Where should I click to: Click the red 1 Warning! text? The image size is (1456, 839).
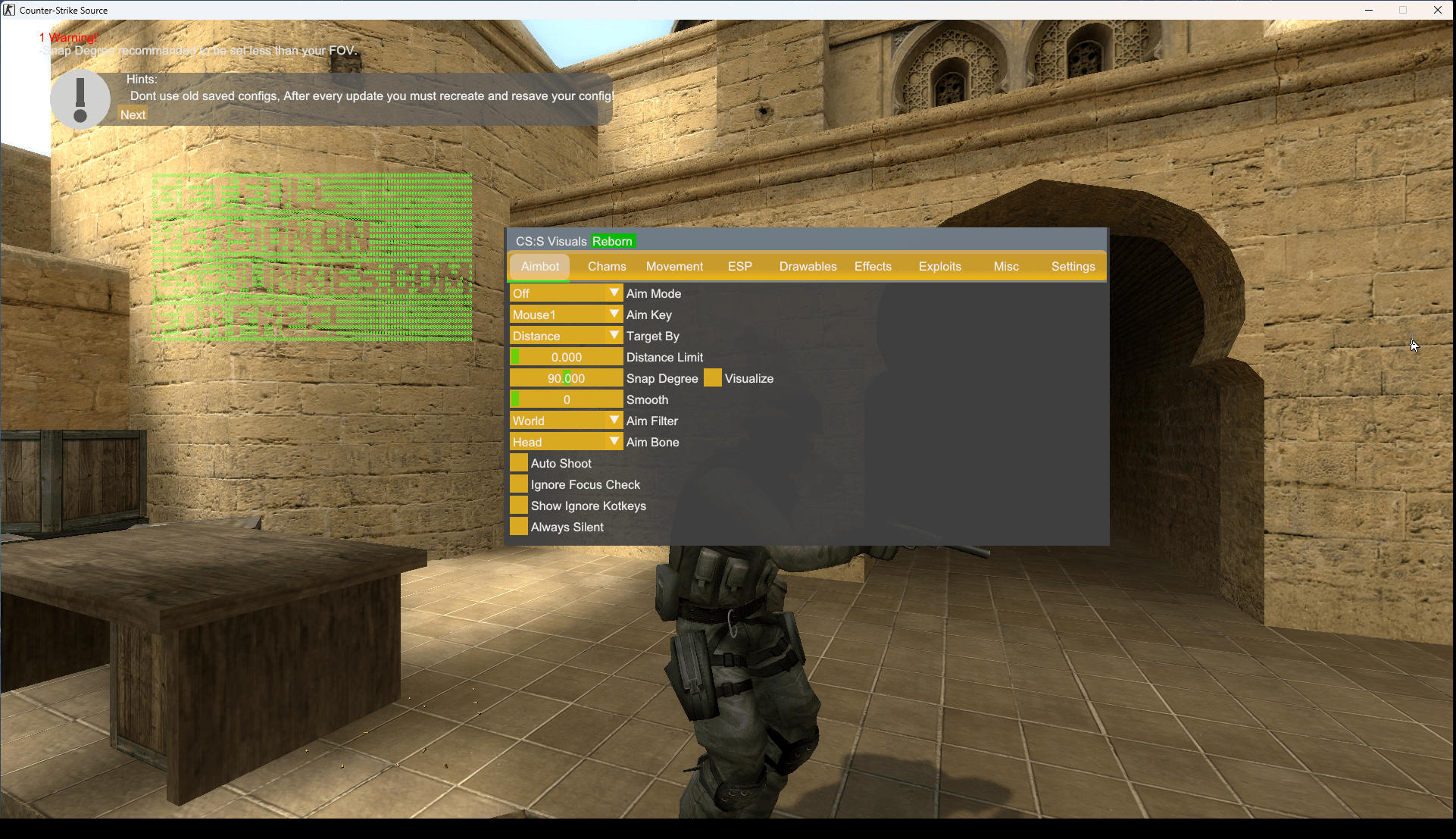tap(68, 37)
